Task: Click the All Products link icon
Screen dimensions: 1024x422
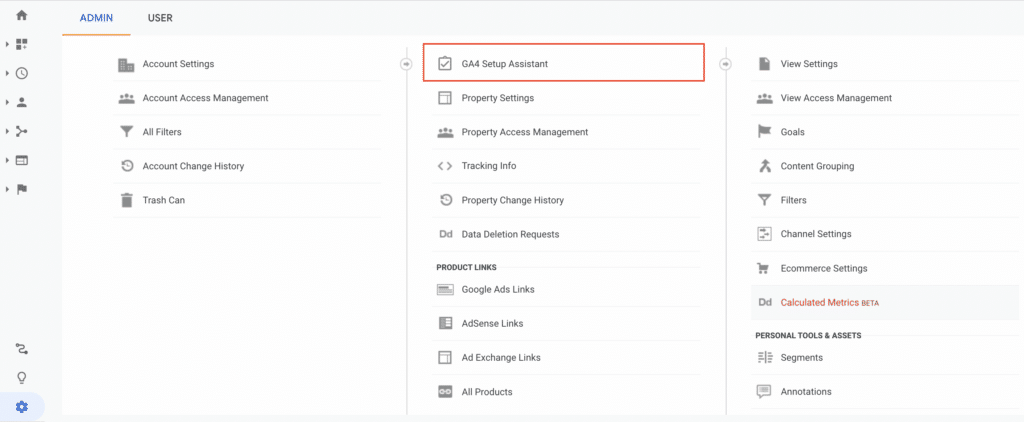Action: 445,392
